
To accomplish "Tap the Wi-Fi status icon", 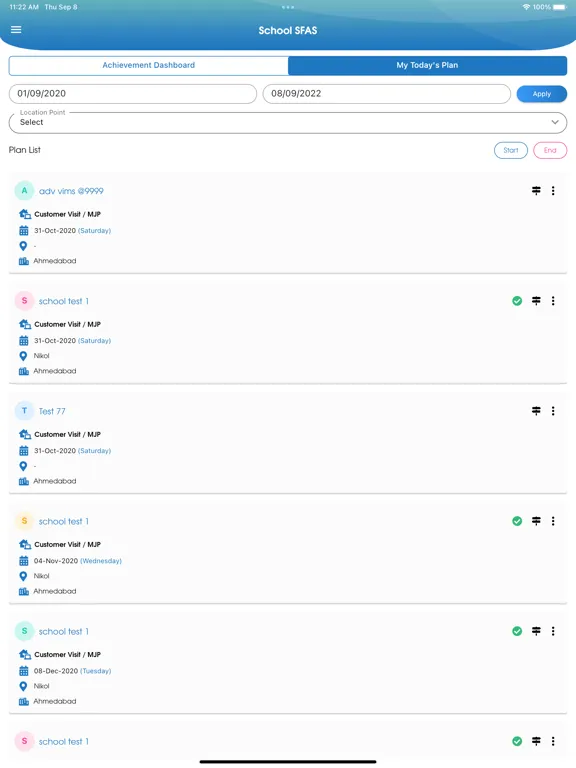I will [526, 7].
